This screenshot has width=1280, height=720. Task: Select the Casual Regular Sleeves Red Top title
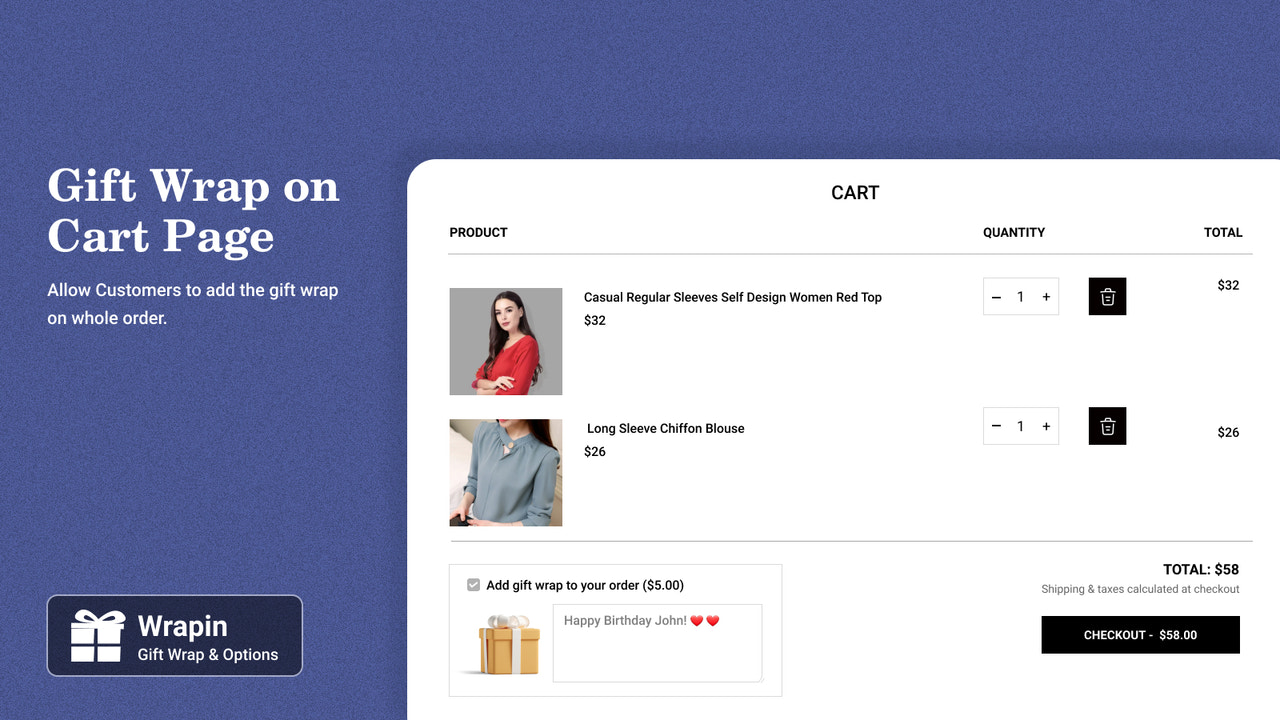coord(733,297)
